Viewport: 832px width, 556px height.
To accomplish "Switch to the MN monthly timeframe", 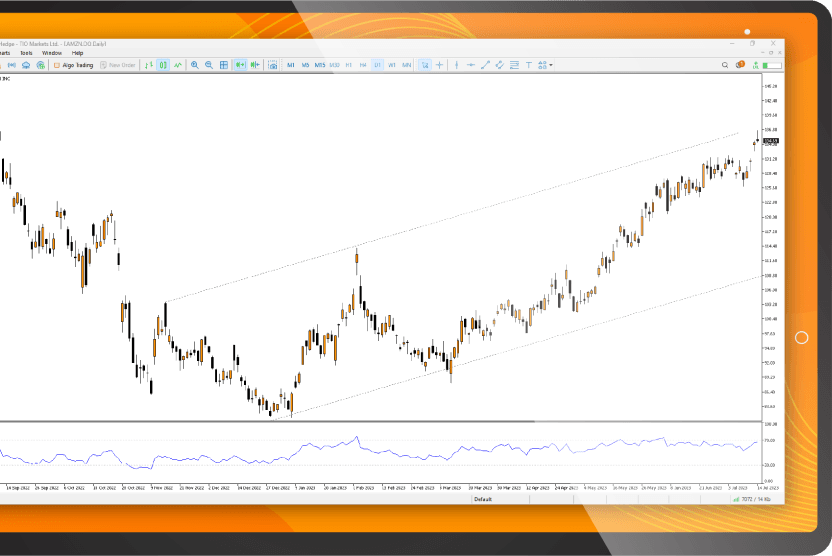I will (407, 65).
